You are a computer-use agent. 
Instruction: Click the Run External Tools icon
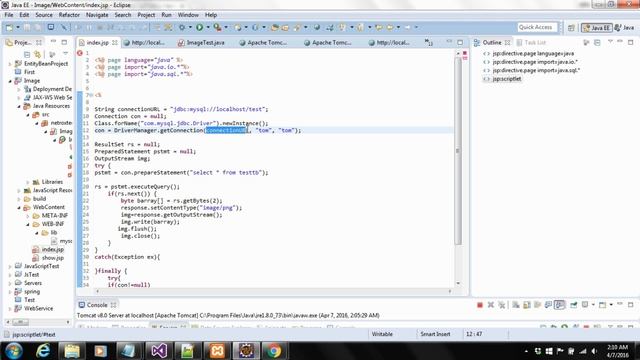click(218, 27)
